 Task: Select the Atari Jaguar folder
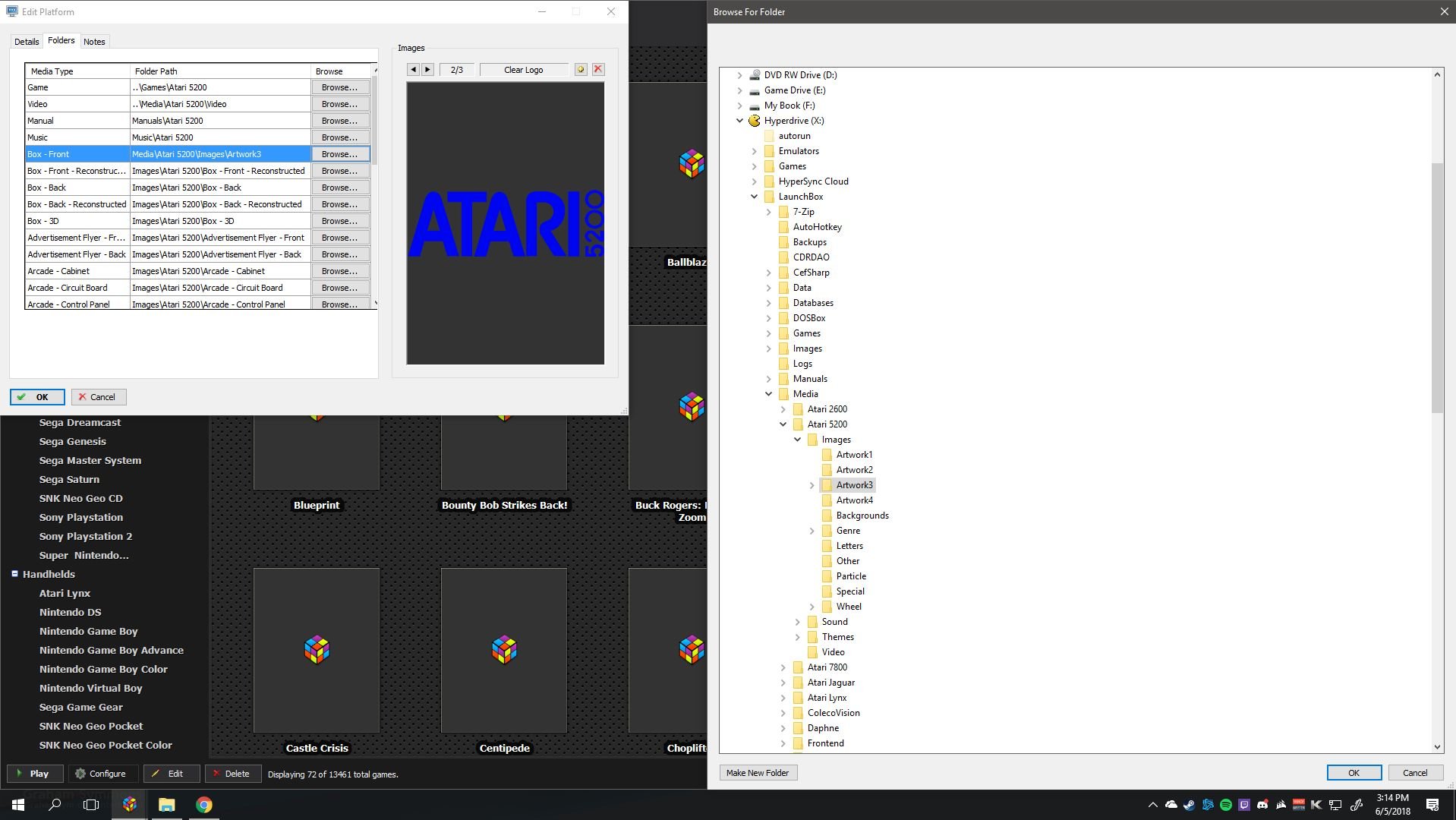point(830,683)
